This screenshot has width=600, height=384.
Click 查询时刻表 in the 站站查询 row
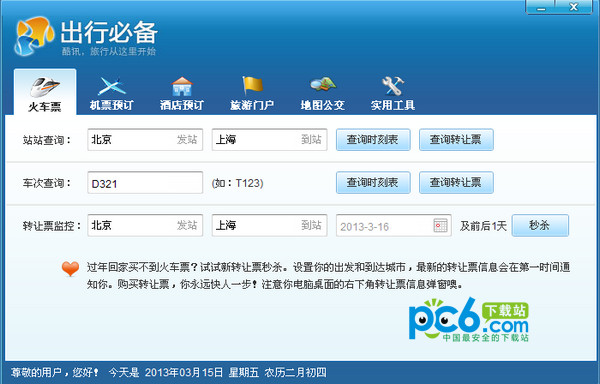click(373, 140)
